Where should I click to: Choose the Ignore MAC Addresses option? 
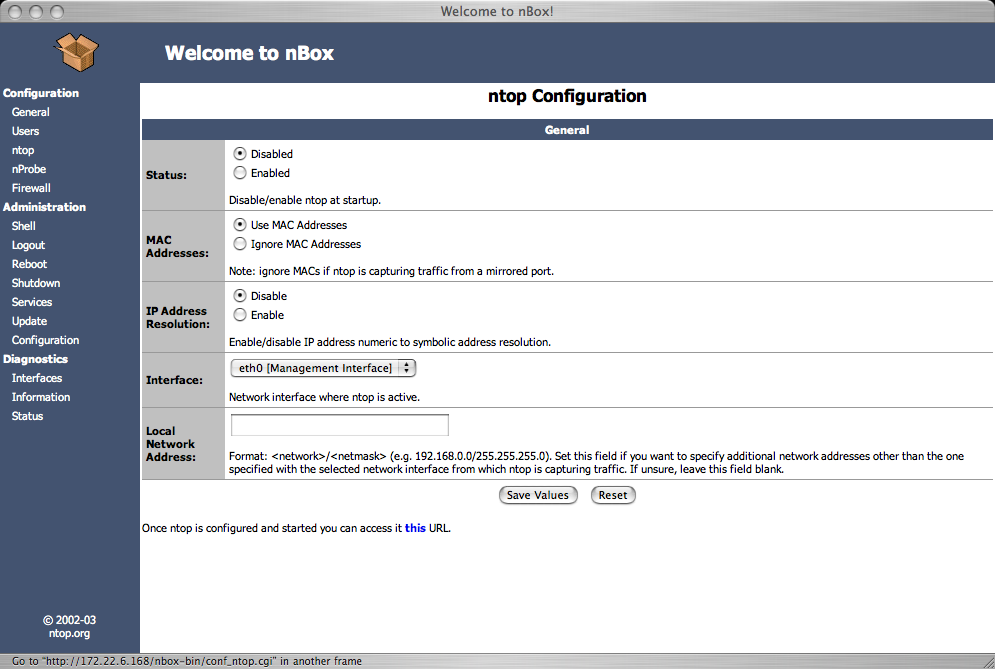(240, 244)
